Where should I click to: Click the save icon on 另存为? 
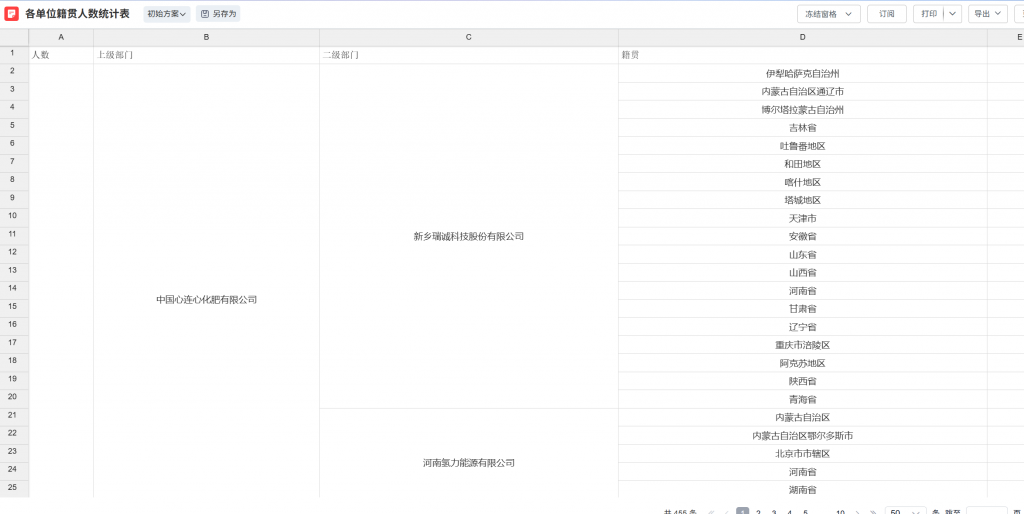tap(205, 14)
